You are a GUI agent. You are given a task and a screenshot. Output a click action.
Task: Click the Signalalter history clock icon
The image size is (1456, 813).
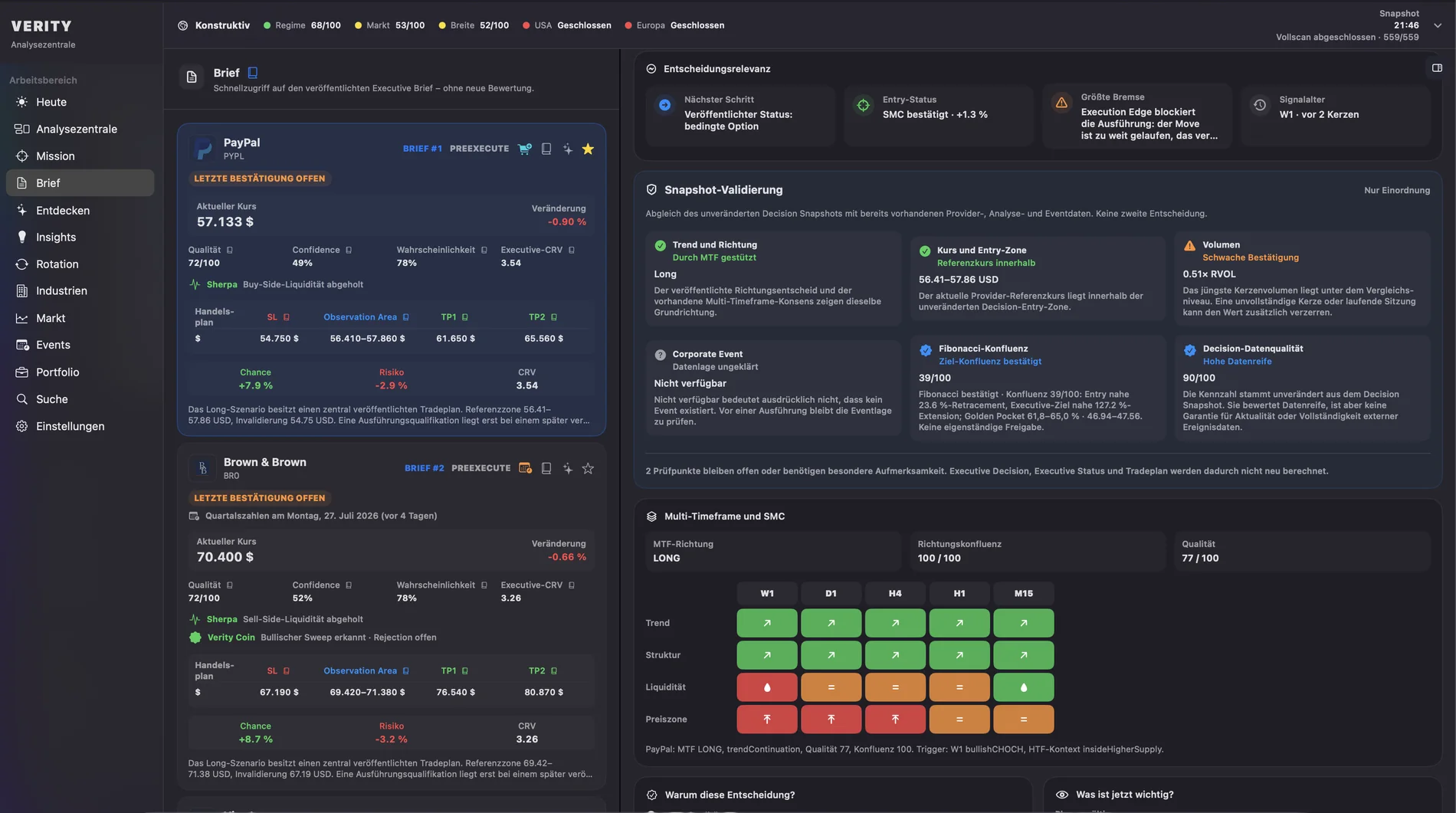(1260, 105)
